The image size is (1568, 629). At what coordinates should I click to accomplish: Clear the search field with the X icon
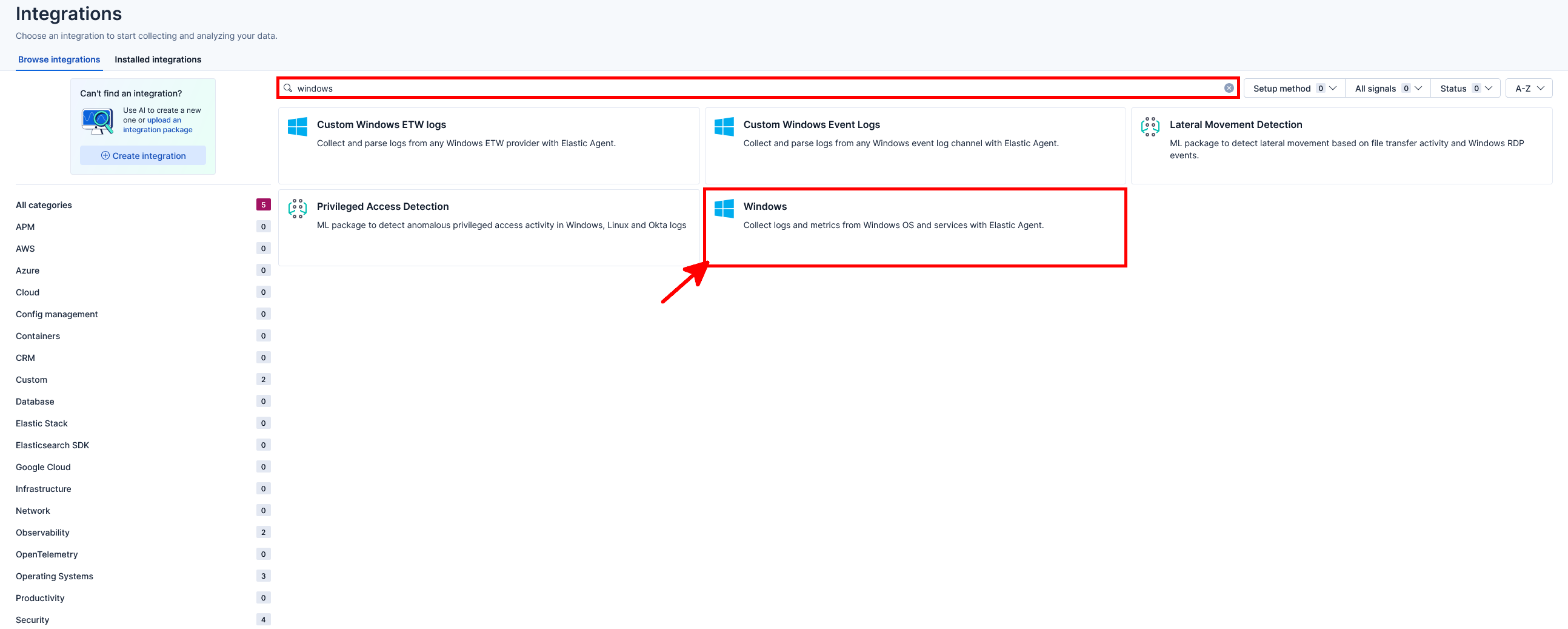coord(1229,88)
